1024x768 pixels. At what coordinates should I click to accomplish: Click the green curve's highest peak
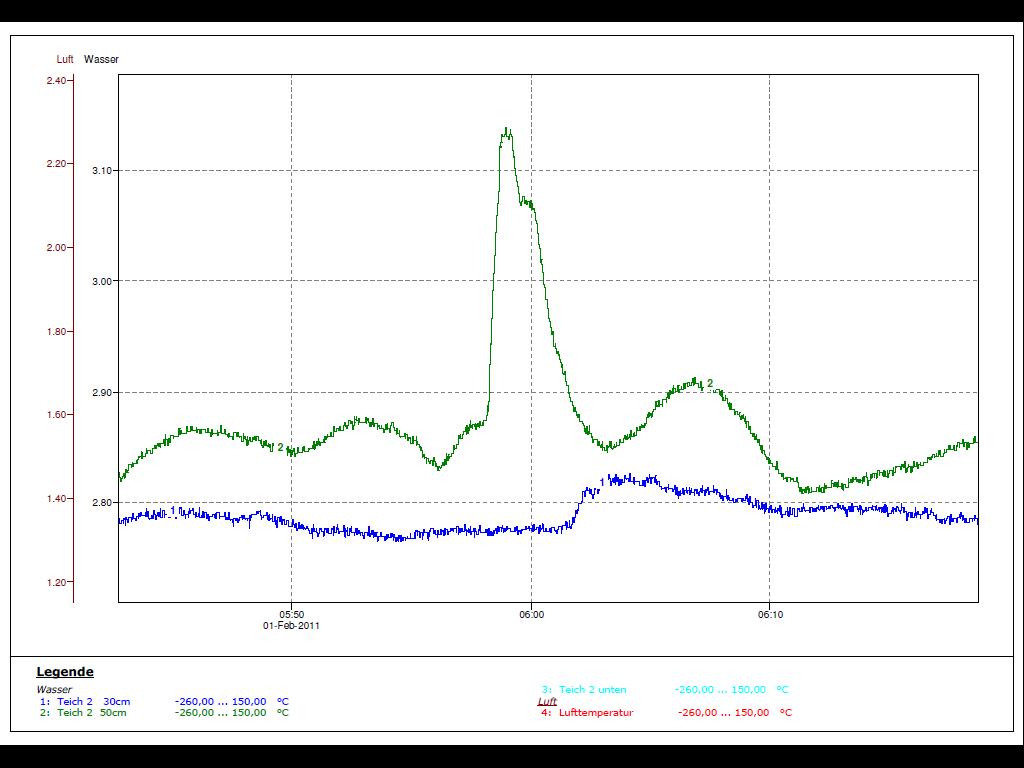coord(507,130)
